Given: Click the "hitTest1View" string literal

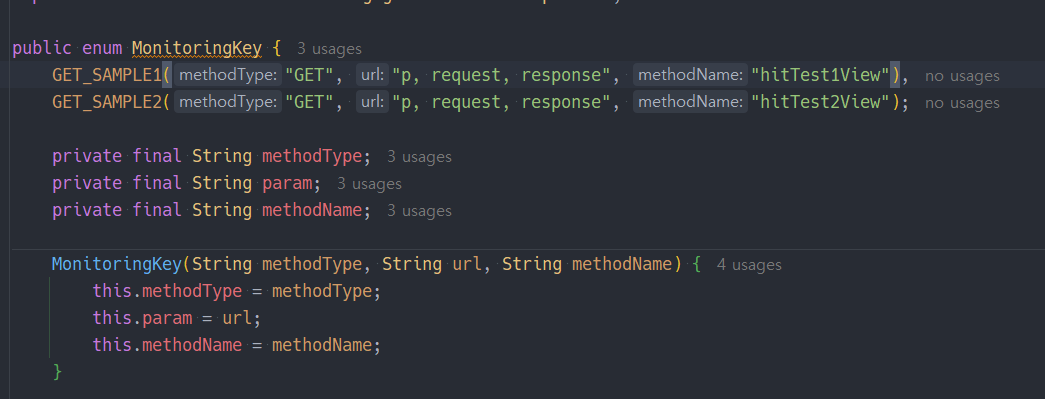Looking at the screenshot, I should pyautogui.click(x=820, y=75).
